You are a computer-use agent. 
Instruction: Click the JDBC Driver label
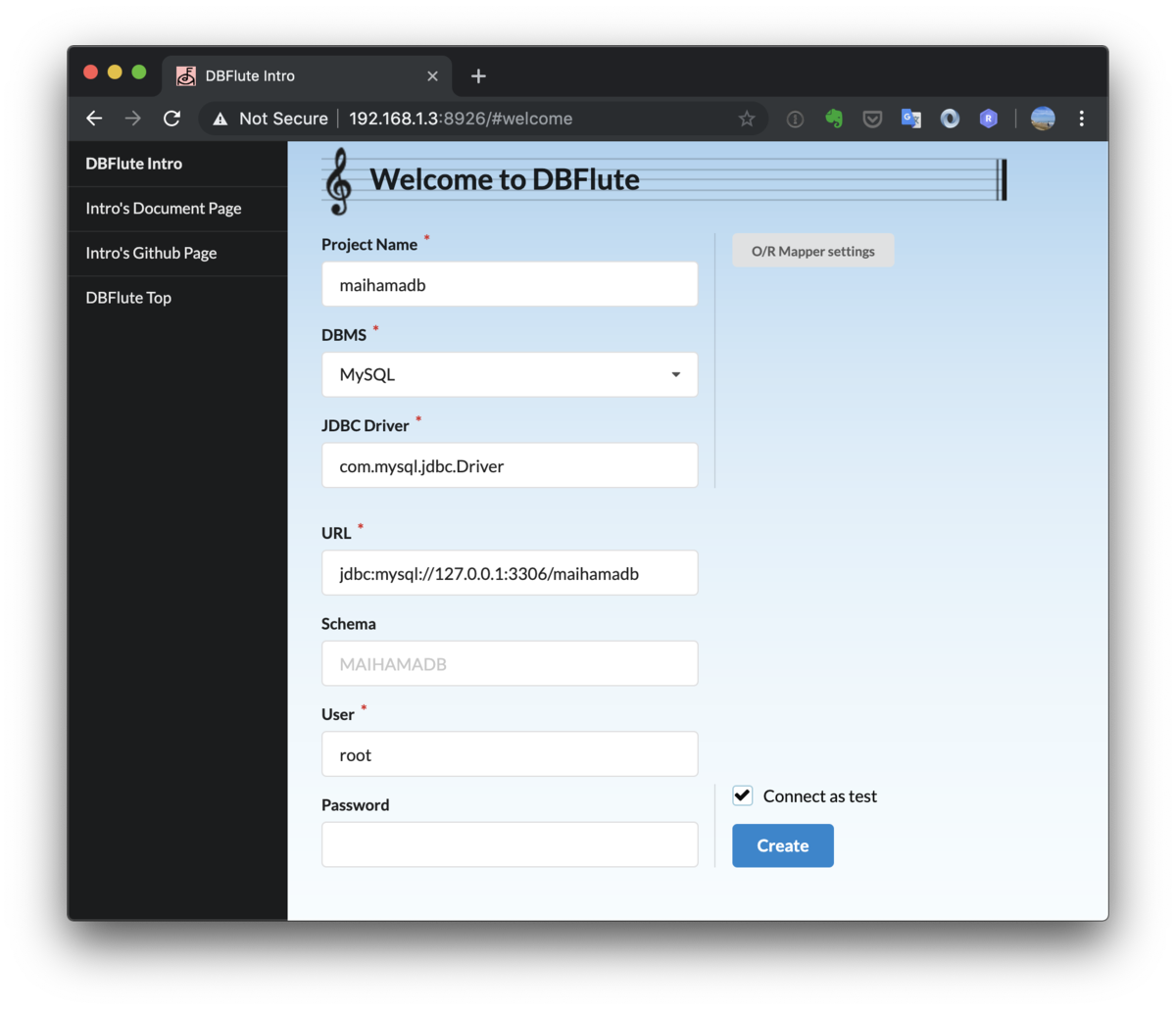coord(366,426)
